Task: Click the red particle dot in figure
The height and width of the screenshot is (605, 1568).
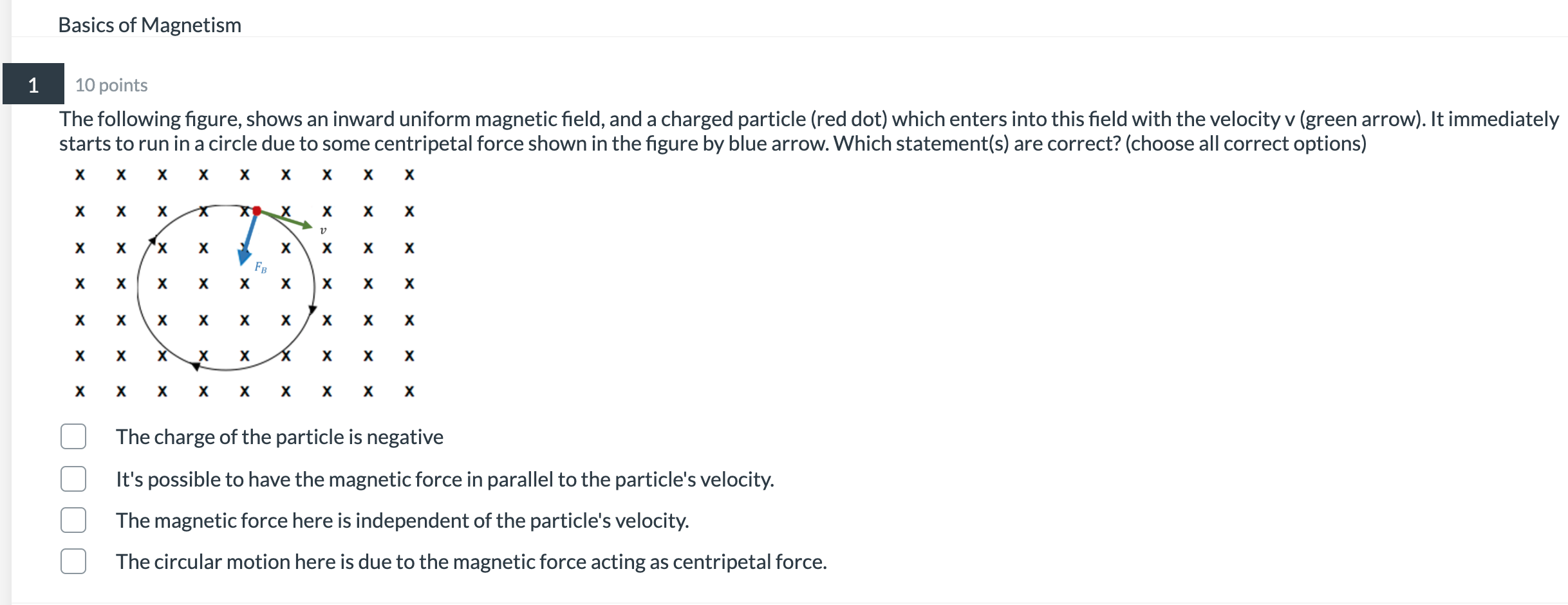Action: pyautogui.click(x=257, y=210)
